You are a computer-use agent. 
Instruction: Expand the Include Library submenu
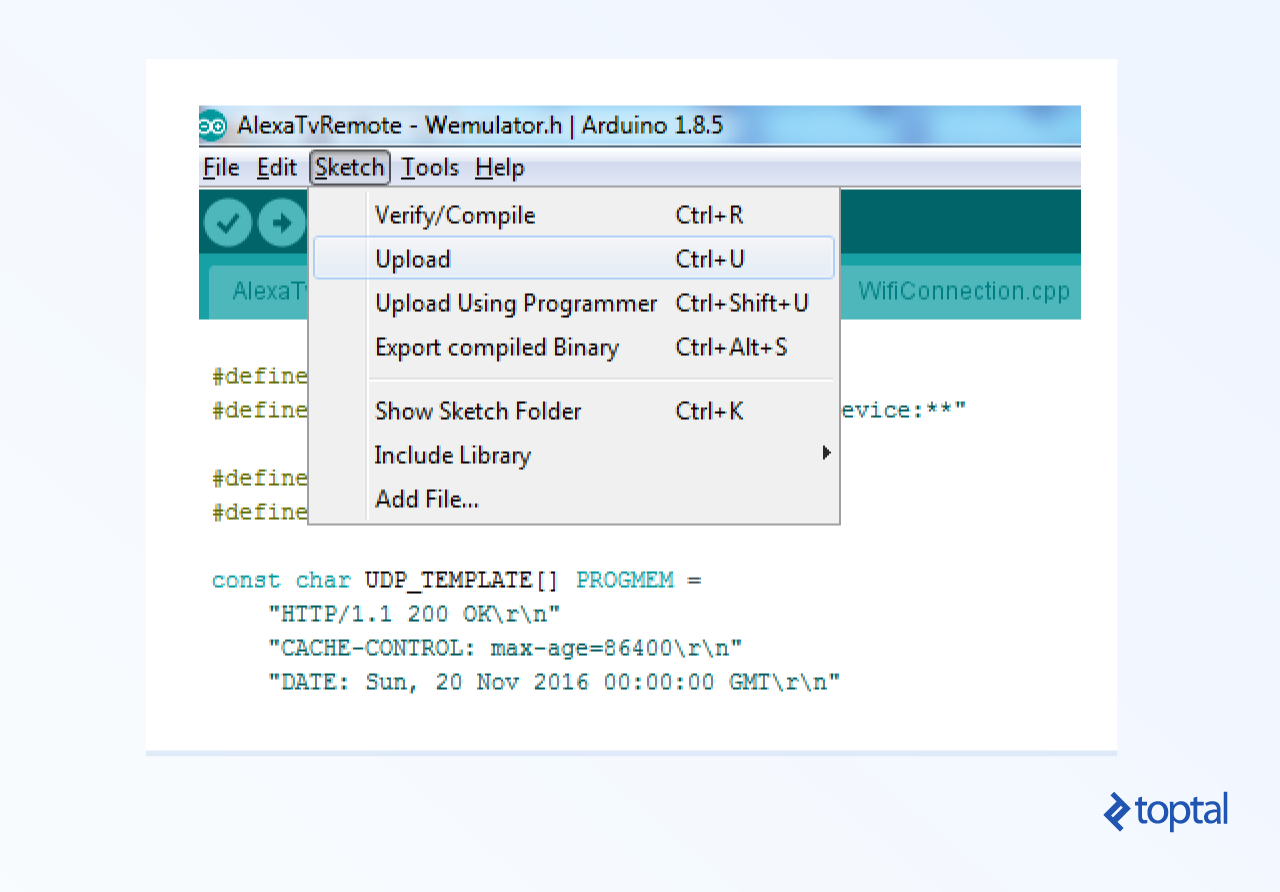pyautogui.click(x=452, y=455)
